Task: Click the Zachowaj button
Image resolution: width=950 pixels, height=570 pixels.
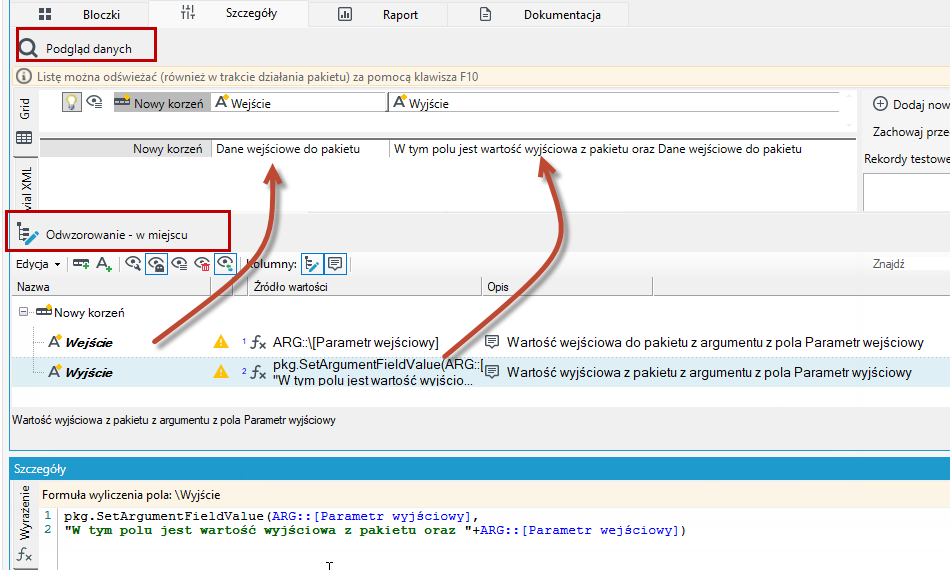Action: (x=911, y=131)
